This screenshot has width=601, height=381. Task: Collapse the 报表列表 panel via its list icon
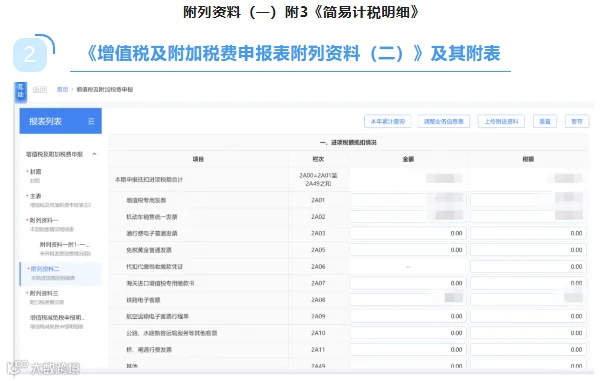pos(91,122)
